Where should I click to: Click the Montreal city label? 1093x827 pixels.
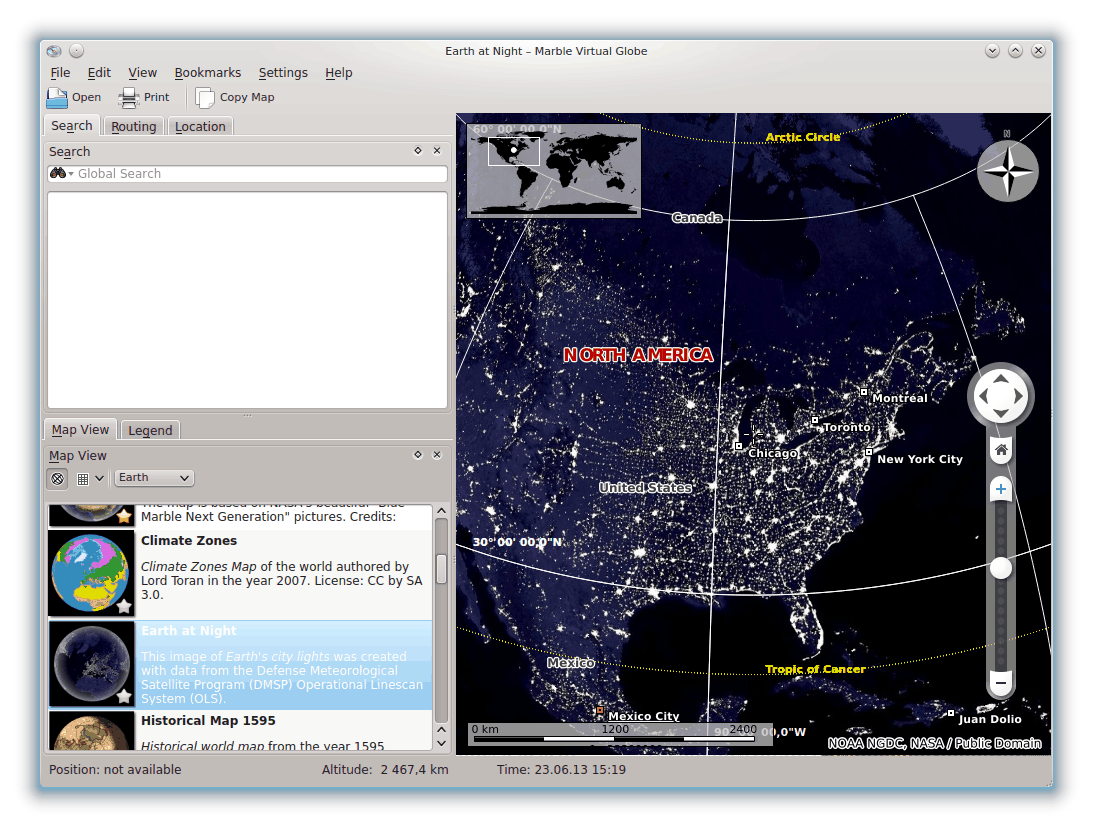(x=899, y=397)
